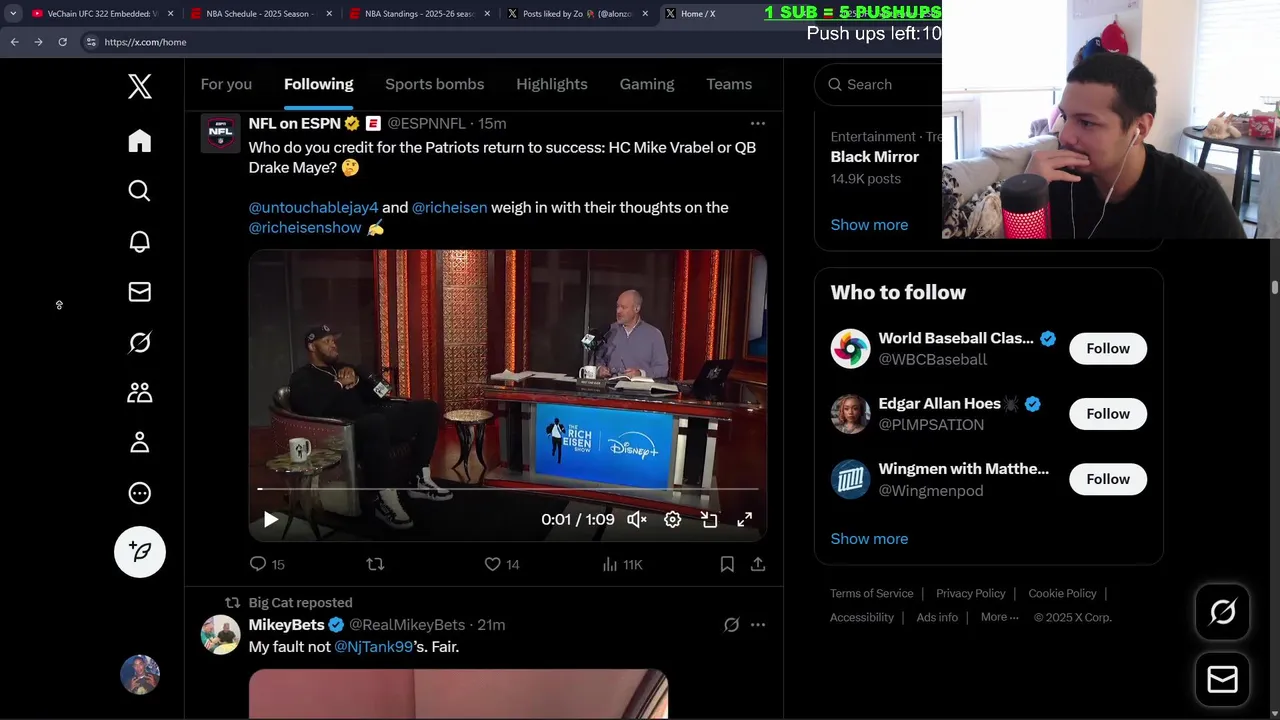Open floating Grok button
Screen dimensions: 1280x720
click(1222, 612)
